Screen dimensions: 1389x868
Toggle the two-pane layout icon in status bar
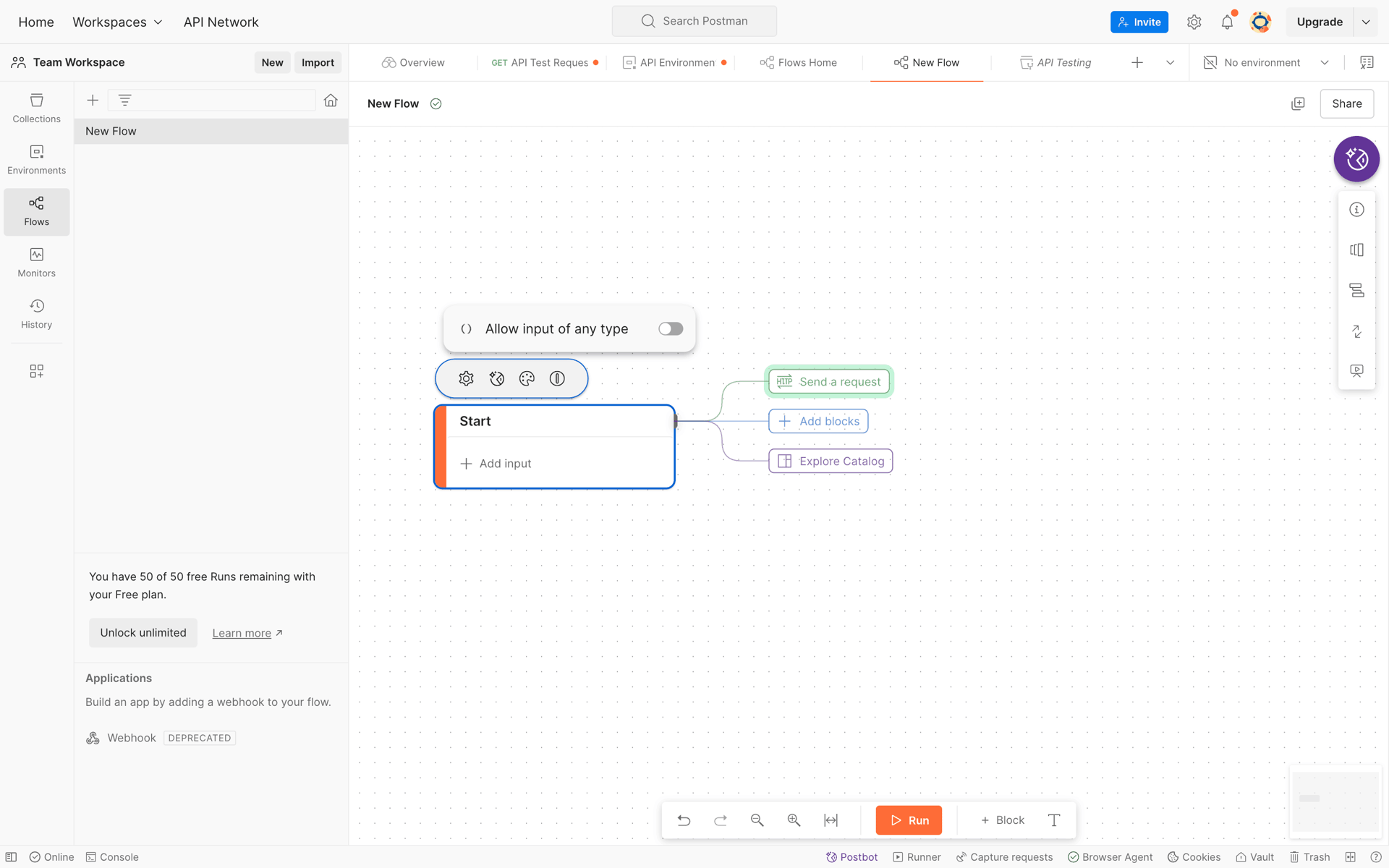coord(1350,857)
